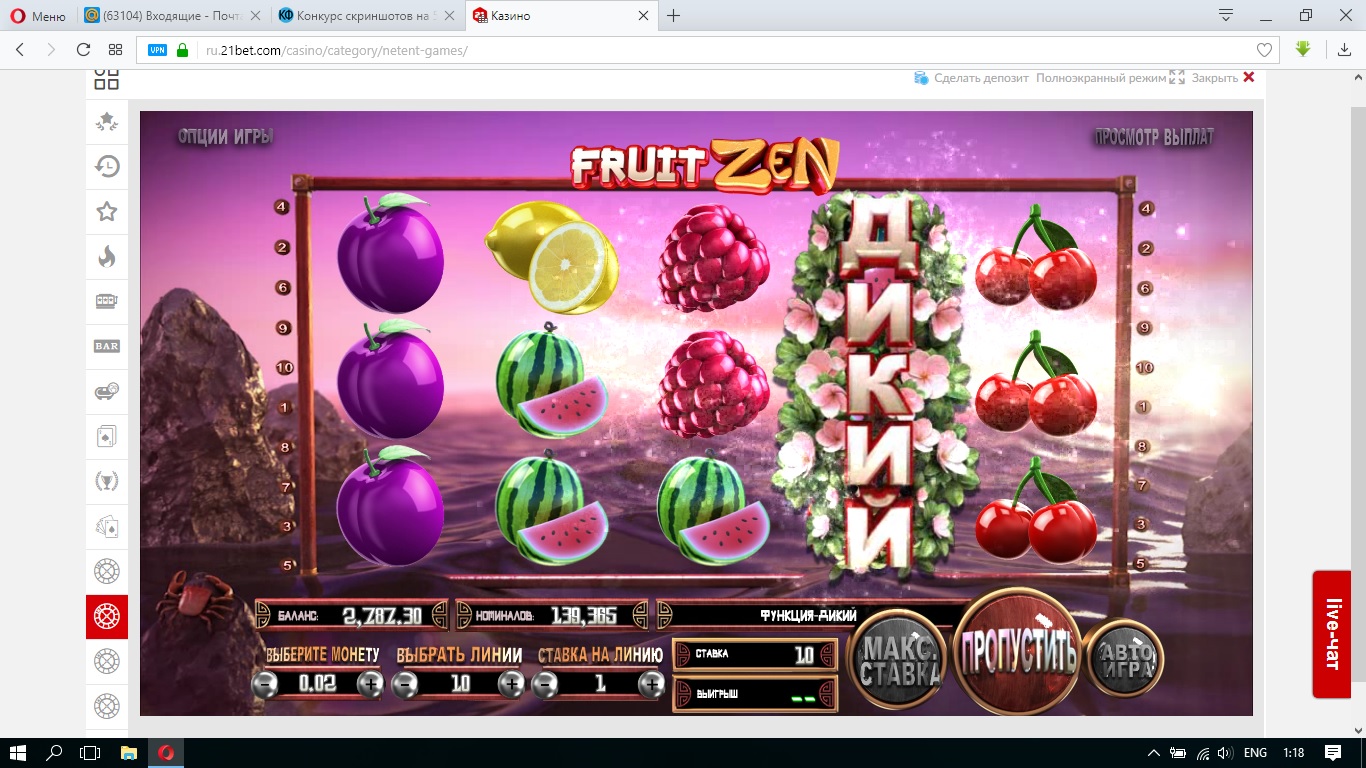This screenshot has height=768, width=1366.
Task: Click the Opera taskbar icon
Action: tap(166, 753)
